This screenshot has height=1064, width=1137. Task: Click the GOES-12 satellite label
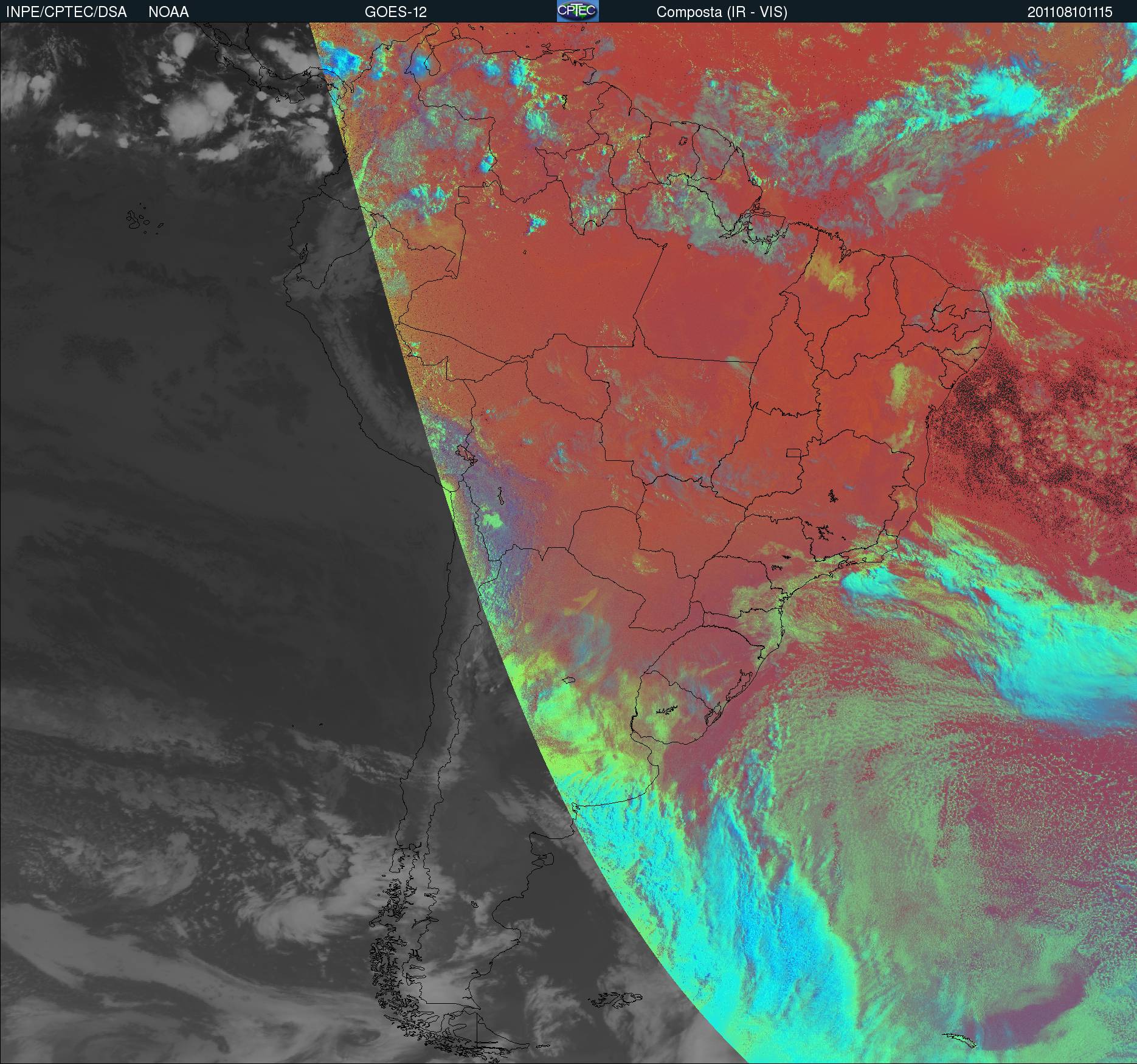coord(396,12)
